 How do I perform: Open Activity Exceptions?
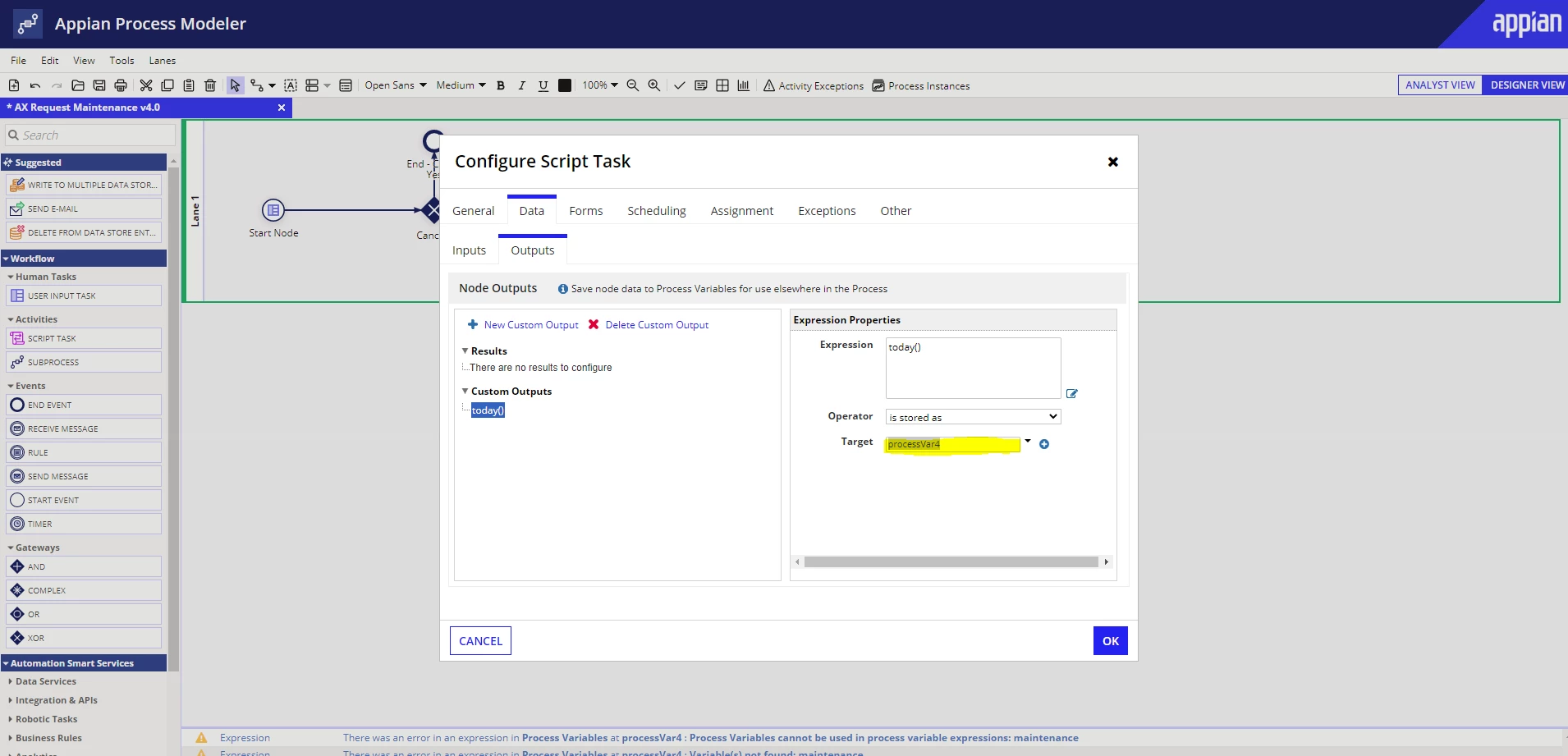(814, 85)
